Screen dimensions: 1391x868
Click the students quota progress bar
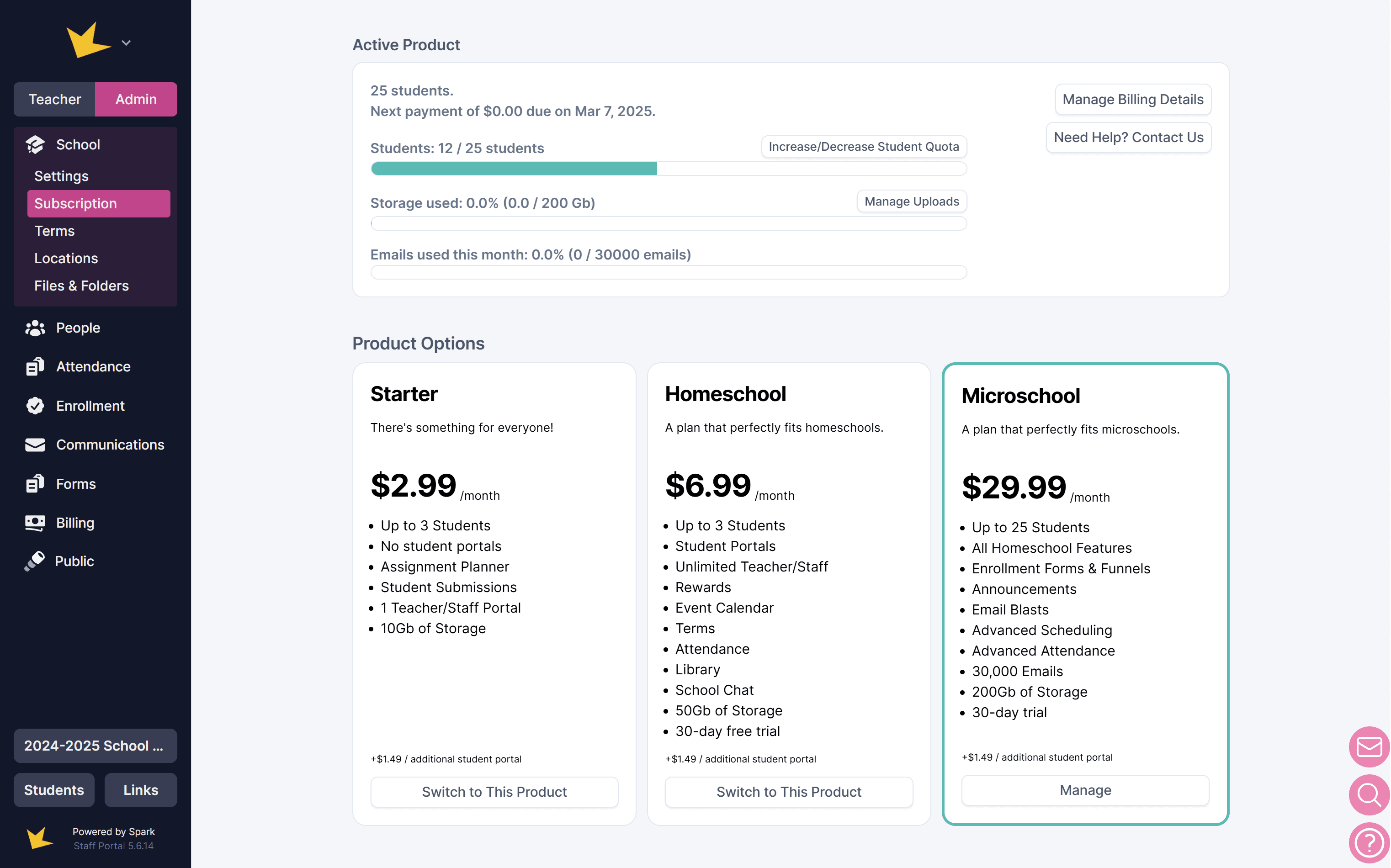click(x=668, y=169)
